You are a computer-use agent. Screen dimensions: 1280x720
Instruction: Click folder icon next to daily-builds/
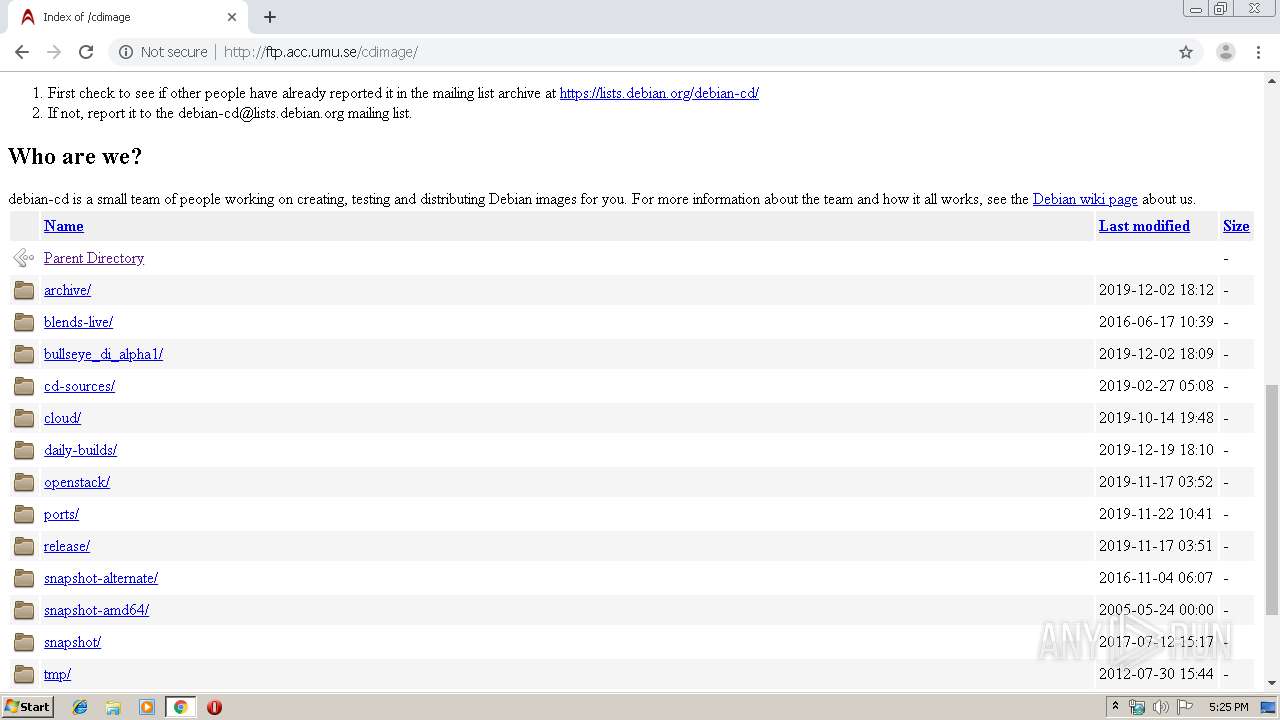(x=24, y=450)
